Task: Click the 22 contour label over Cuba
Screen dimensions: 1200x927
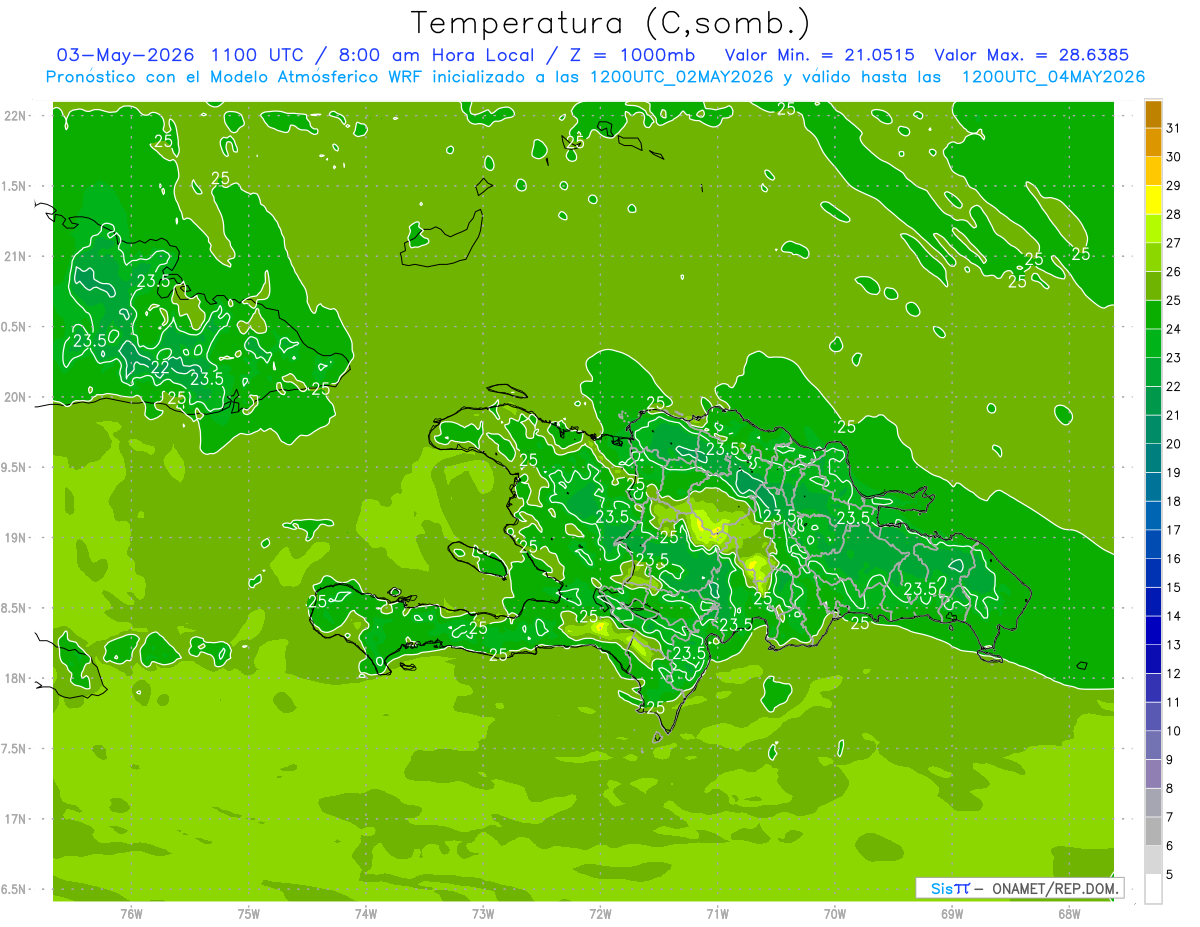Action: [160, 367]
